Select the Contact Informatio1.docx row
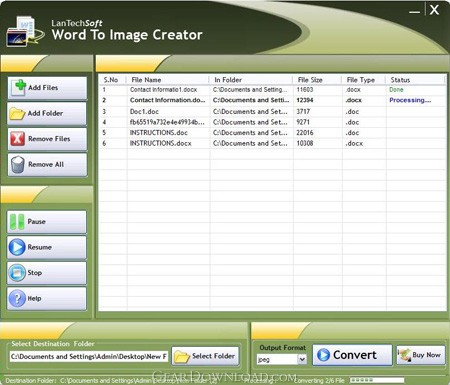 tap(272, 90)
